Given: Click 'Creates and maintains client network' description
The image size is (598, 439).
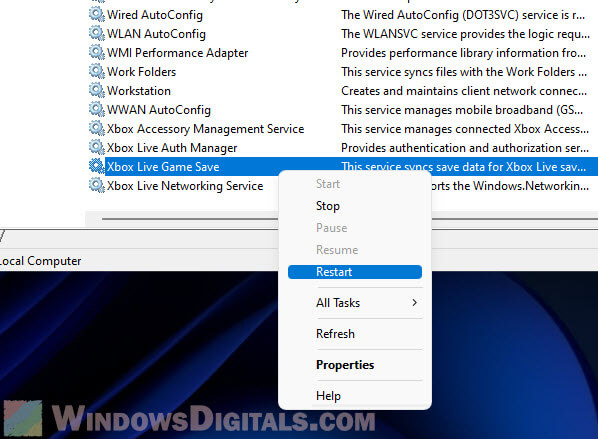Looking at the screenshot, I should 464,91.
